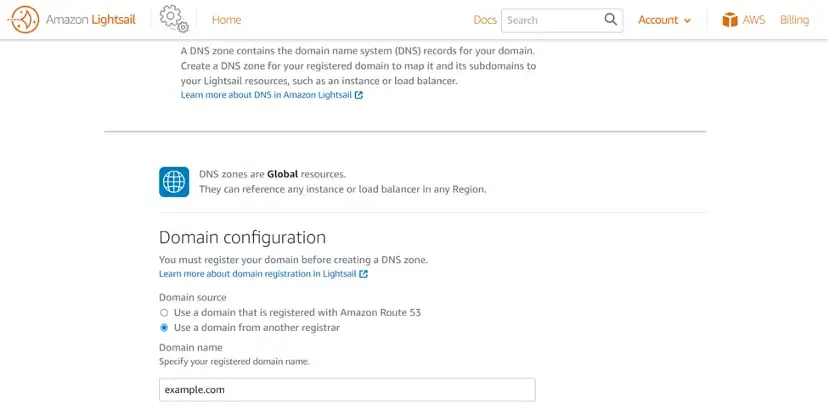Image resolution: width=828 pixels, height=414 pixels.
Task: Click the search magnifying glass icon
Action: 611,20
